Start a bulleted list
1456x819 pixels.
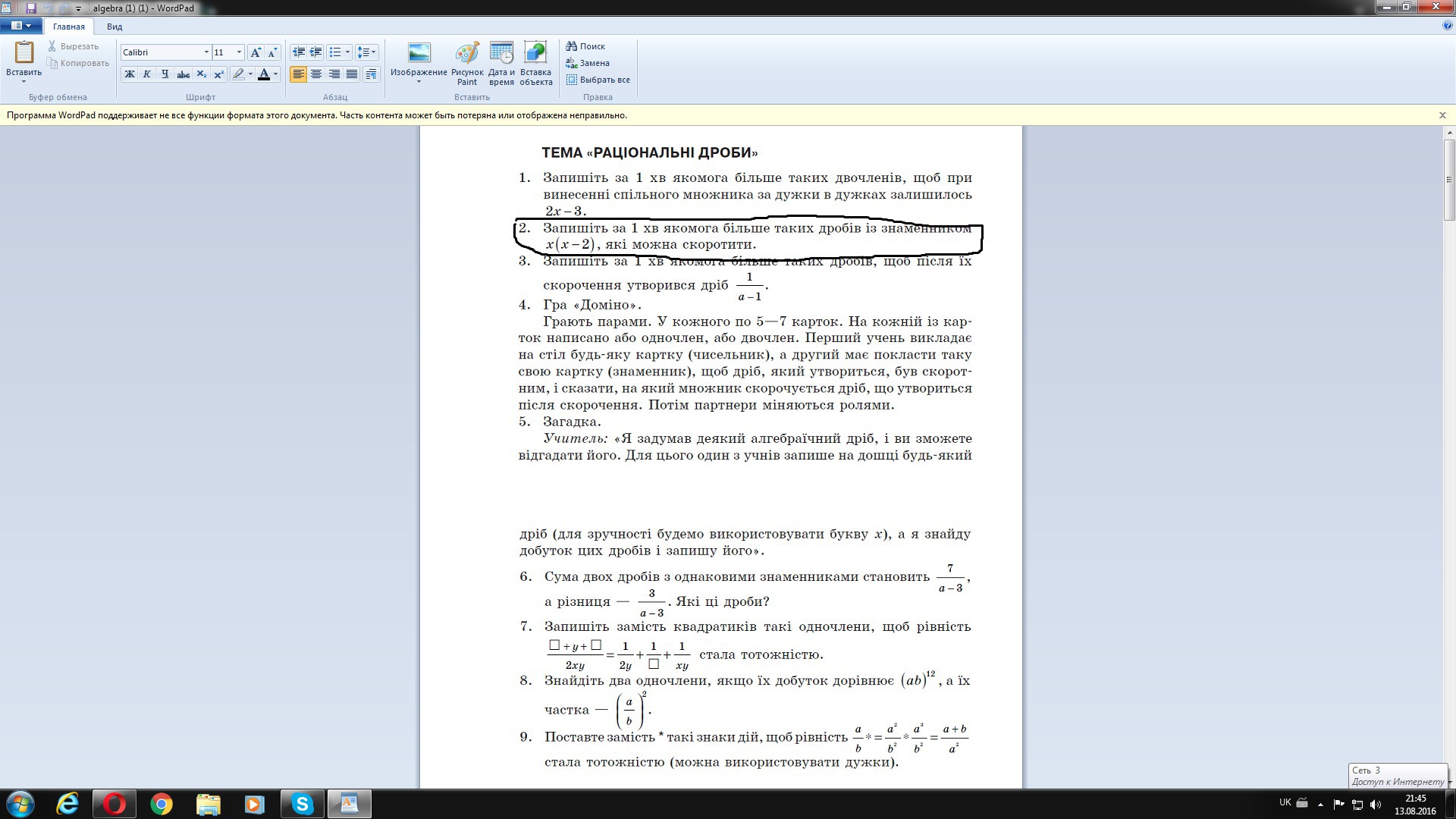[335, 52]
